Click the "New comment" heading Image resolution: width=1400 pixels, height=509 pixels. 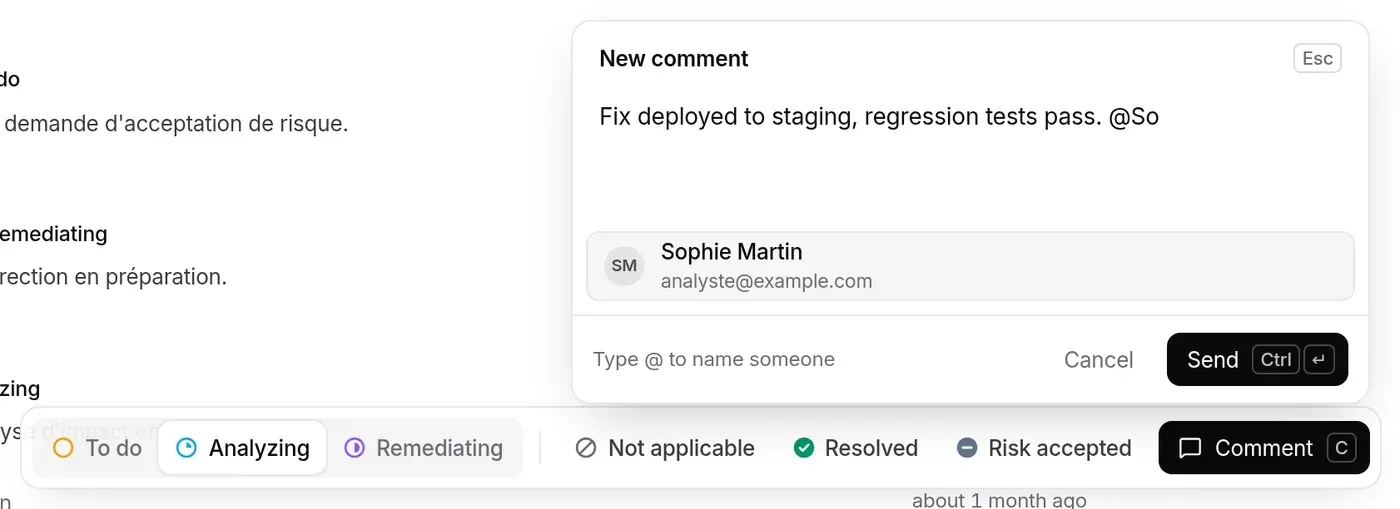tap(674, 59)
